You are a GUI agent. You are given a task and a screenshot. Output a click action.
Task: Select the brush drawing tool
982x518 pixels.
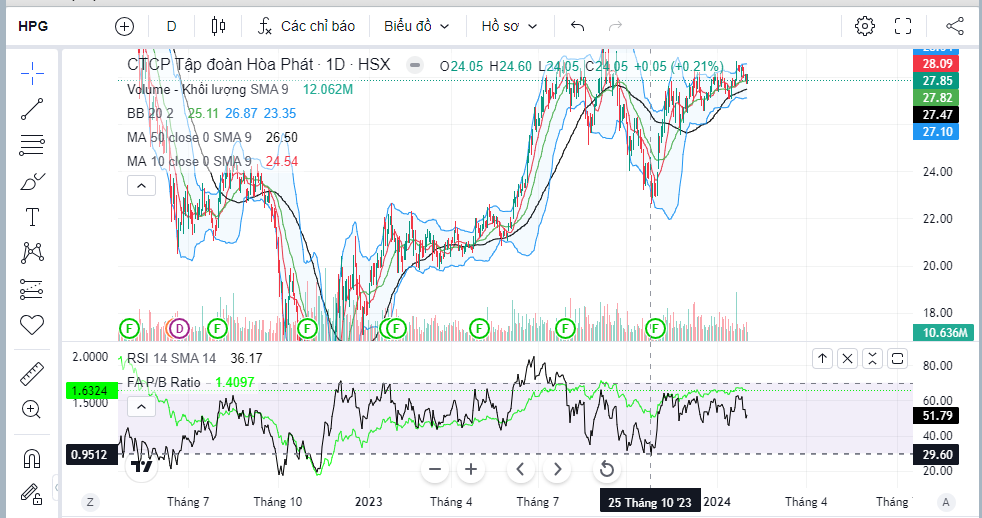click(x=32, y=182)
